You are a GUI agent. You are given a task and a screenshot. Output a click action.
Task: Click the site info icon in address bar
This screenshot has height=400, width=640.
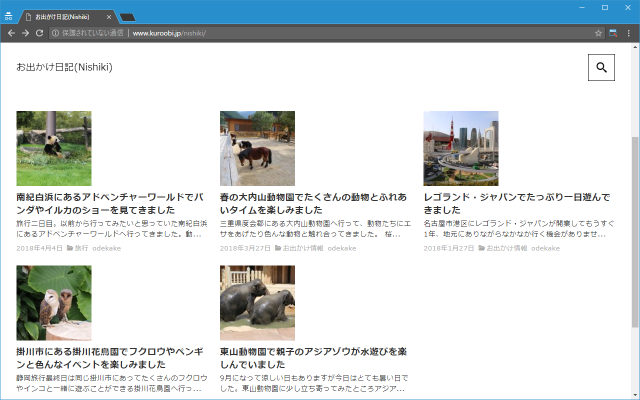56,33
